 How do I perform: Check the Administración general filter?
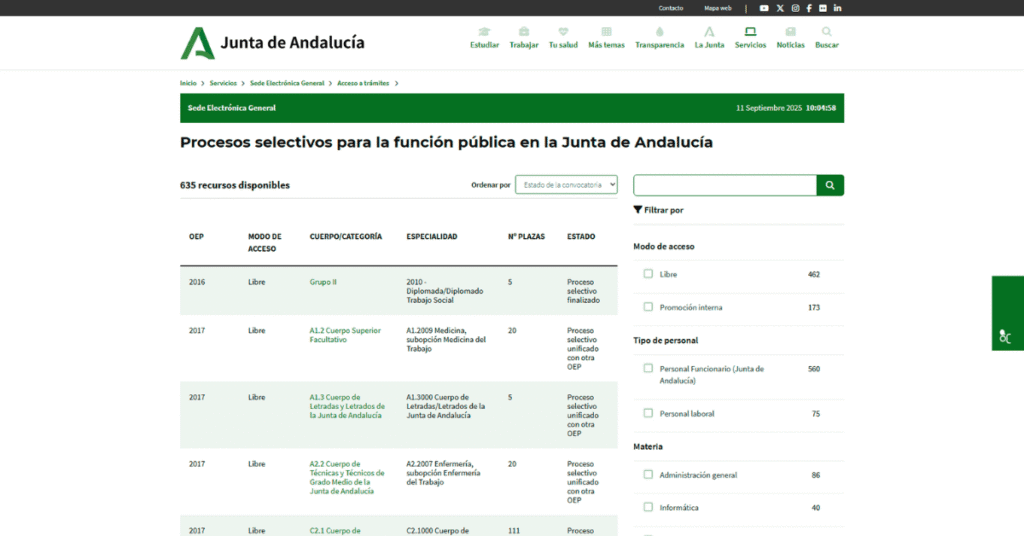(x=648, y=475)
